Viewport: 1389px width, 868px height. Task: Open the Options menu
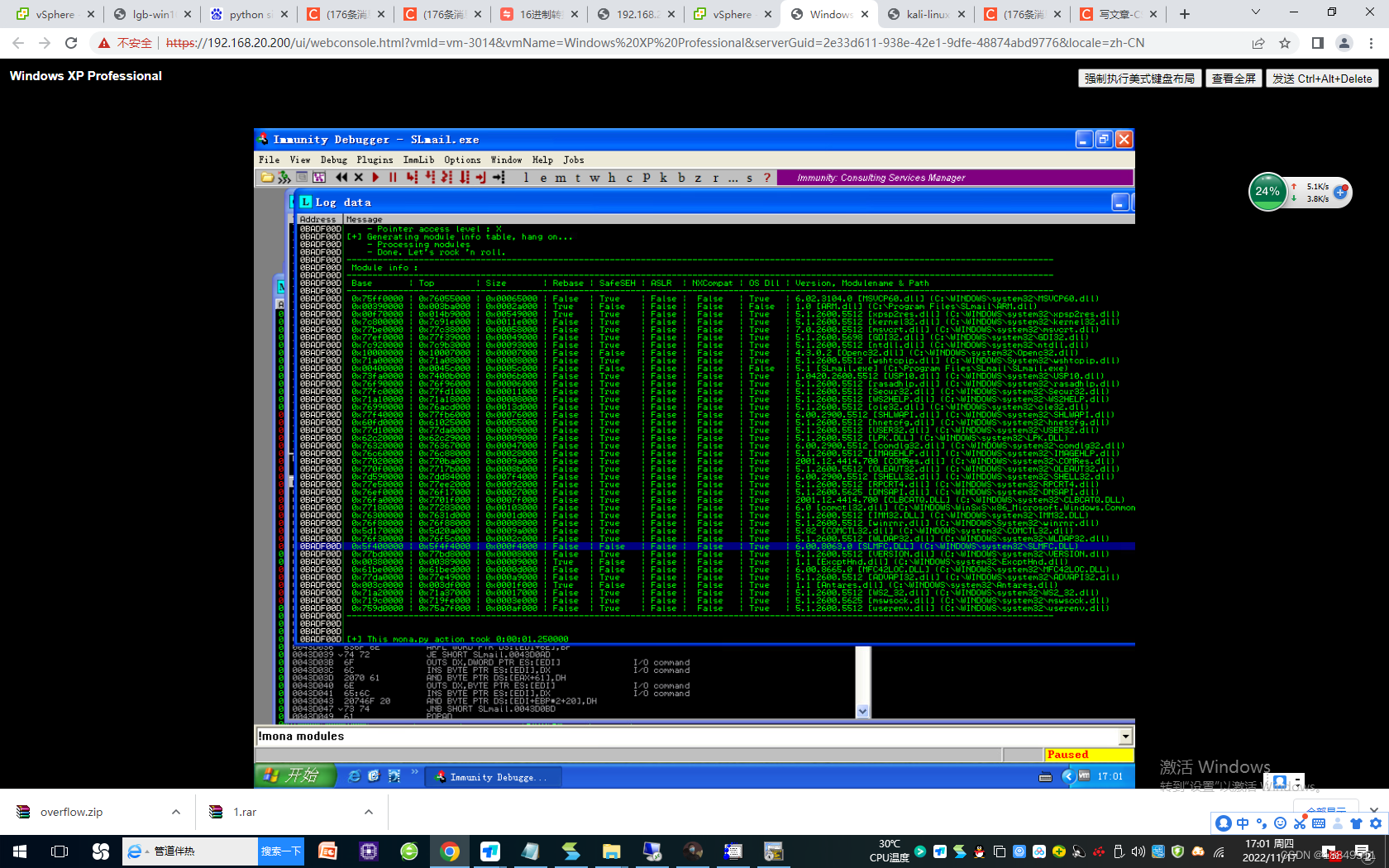click(462, 160)
